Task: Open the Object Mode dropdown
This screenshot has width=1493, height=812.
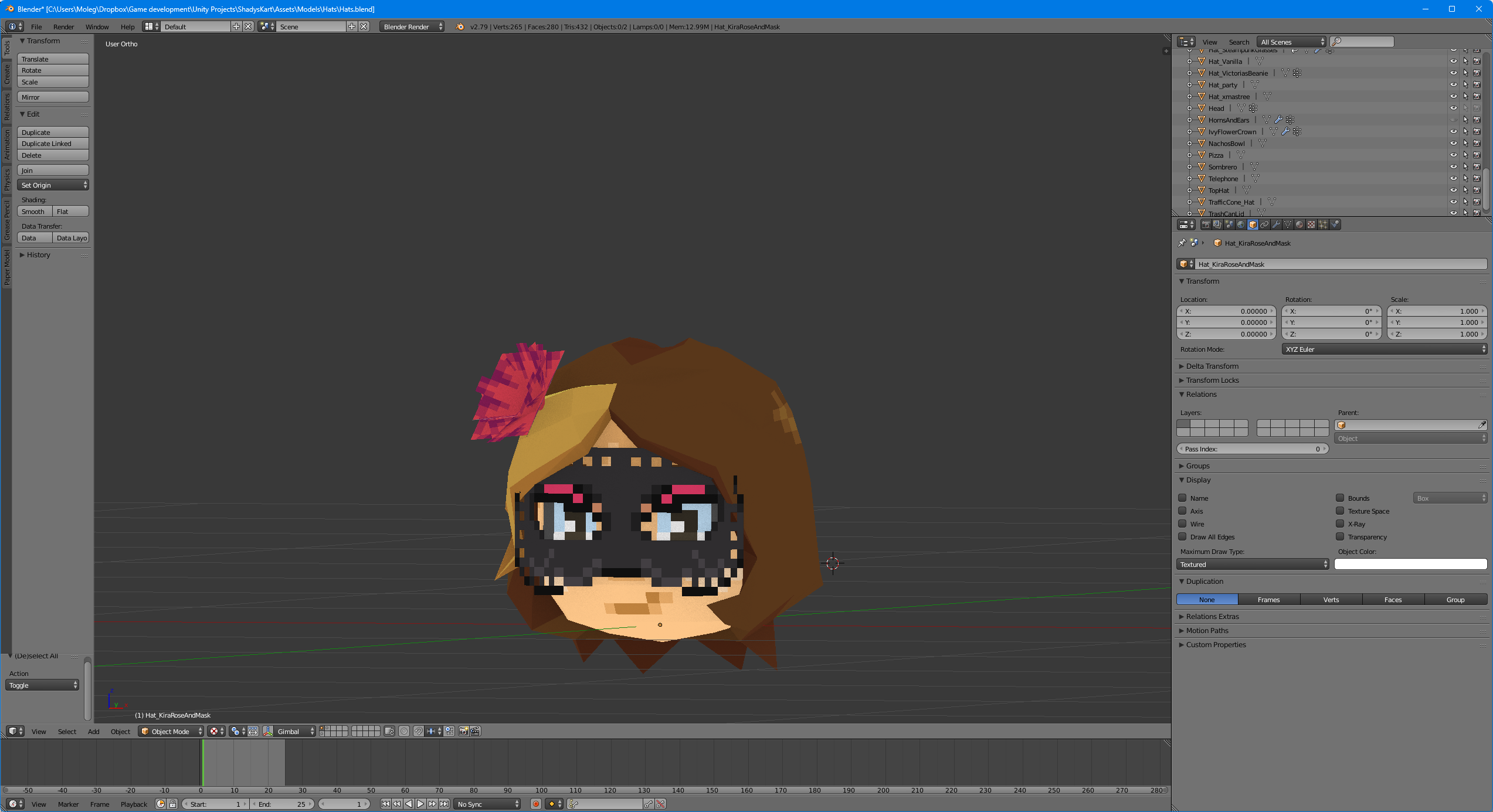Action: [171, 731]
